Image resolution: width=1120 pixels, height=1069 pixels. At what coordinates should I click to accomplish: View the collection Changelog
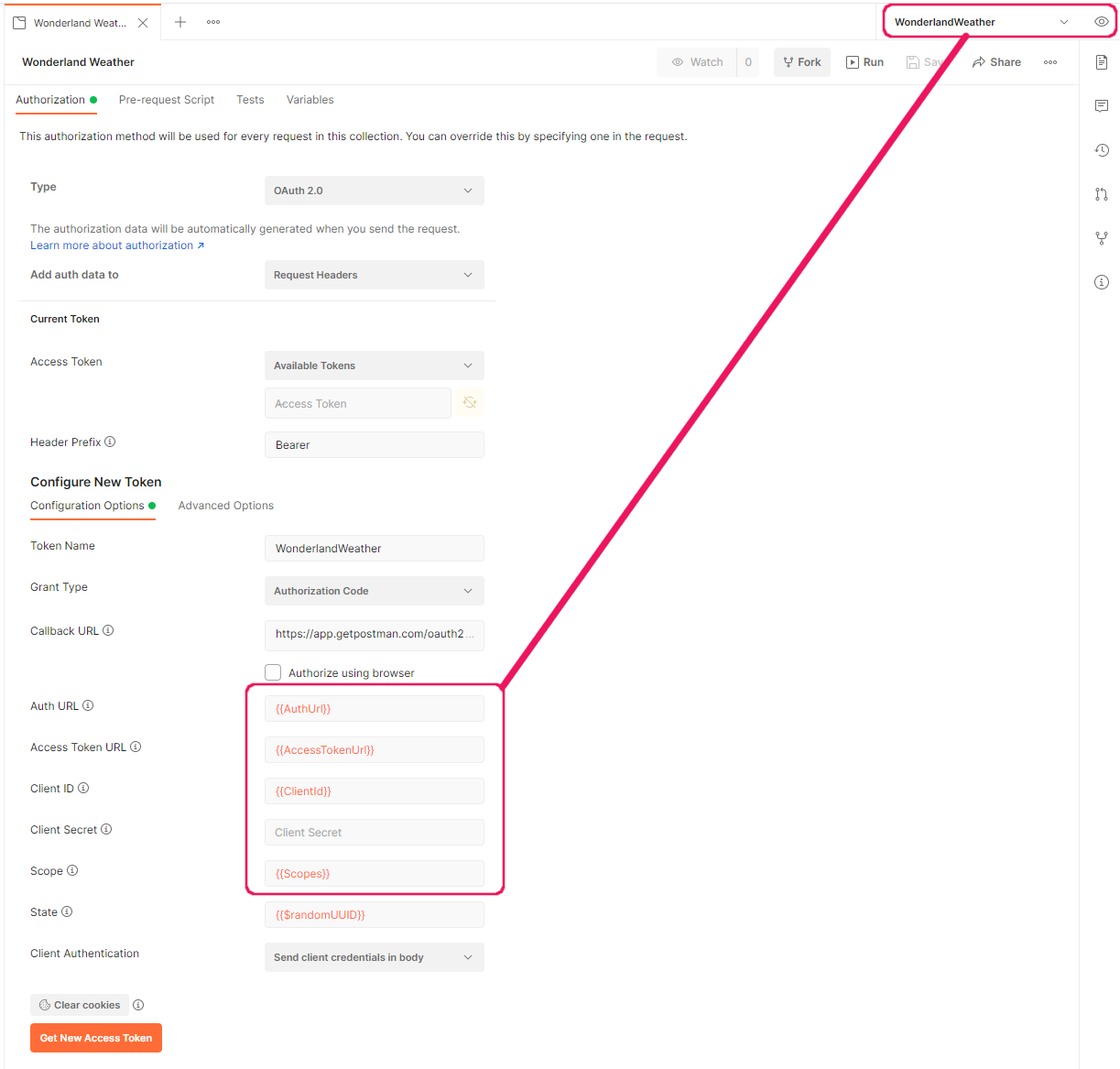pyautogui.click(x=1102, y=149)
